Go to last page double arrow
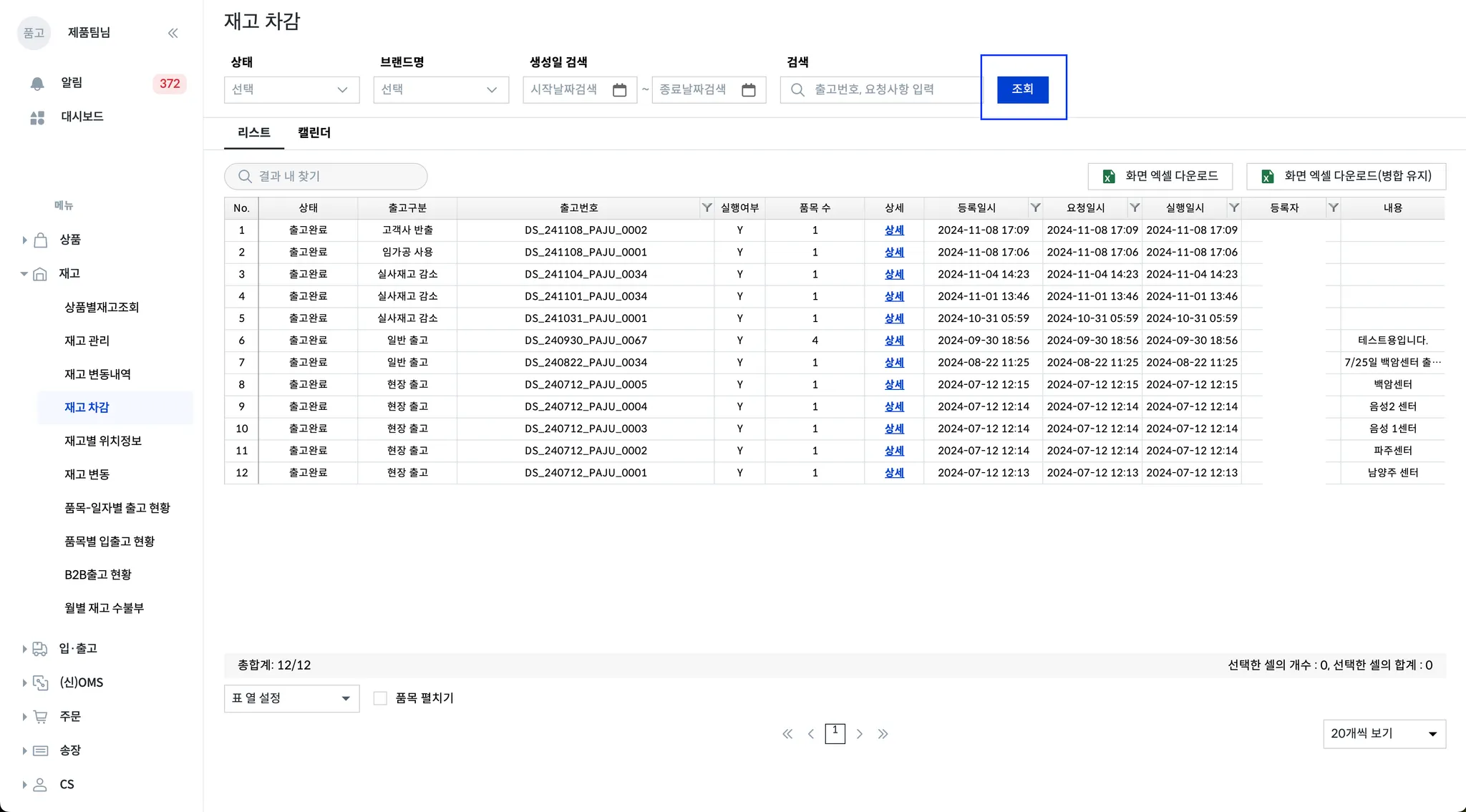This screenshot has height=812, width=1466. 883,734
